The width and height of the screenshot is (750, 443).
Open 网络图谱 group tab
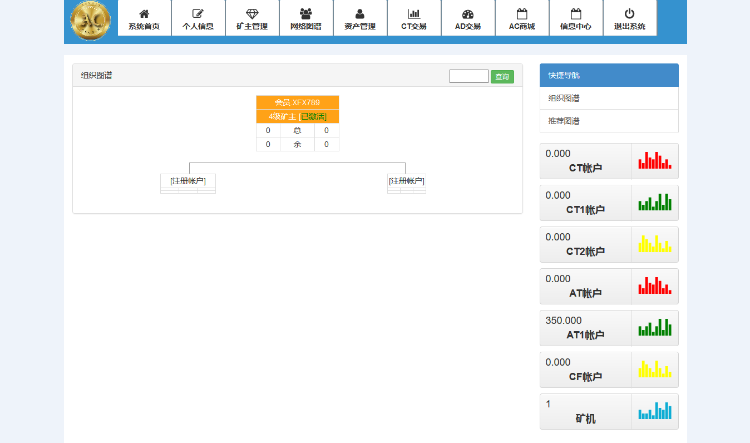click(306, 18)
